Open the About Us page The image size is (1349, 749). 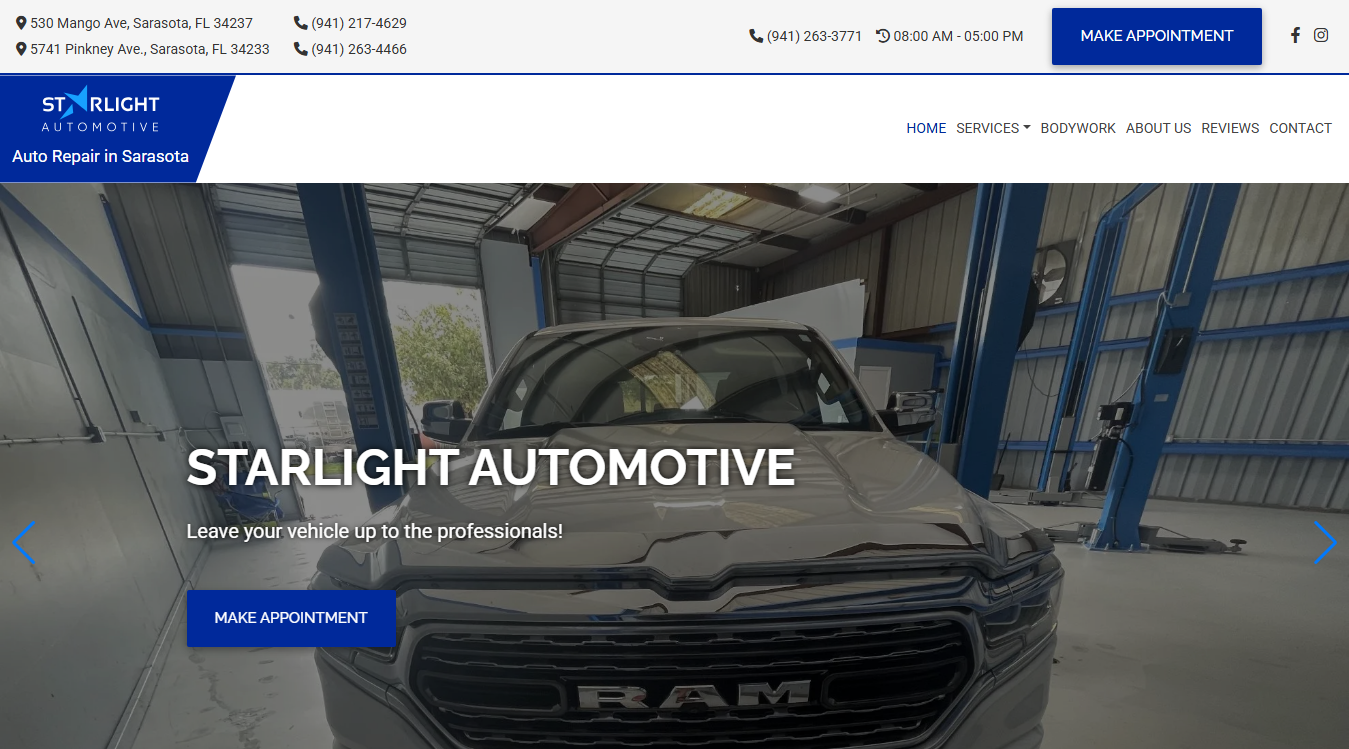tap(1158, 128)
